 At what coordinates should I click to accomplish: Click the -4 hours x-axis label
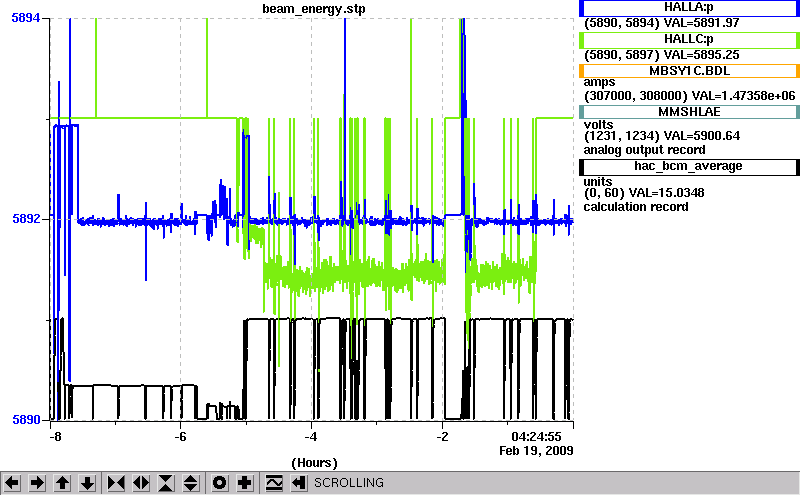coord(311,437)
